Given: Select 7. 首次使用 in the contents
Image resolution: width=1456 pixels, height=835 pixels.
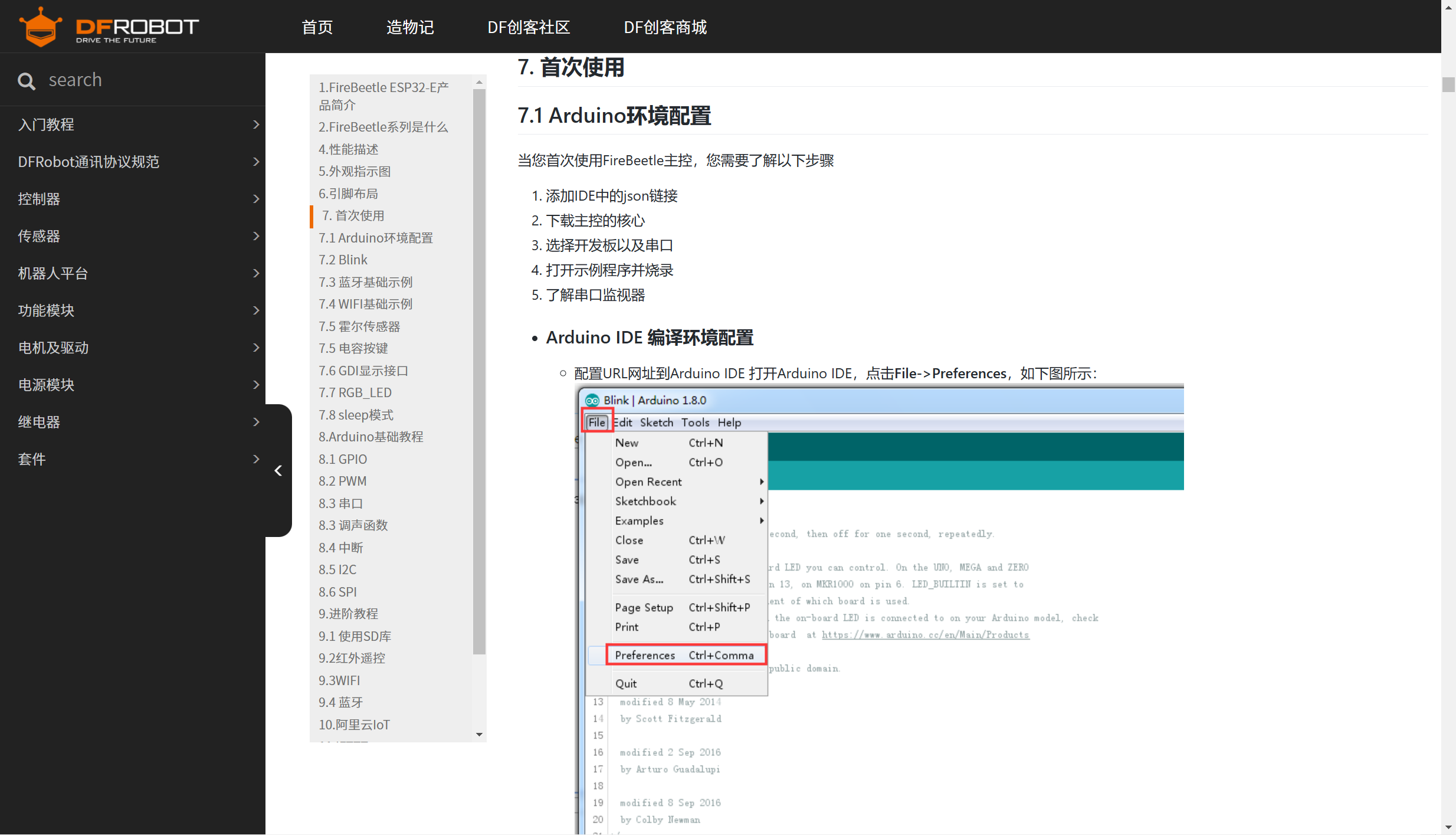Looking at the screenshot, I should click(353, 215).
